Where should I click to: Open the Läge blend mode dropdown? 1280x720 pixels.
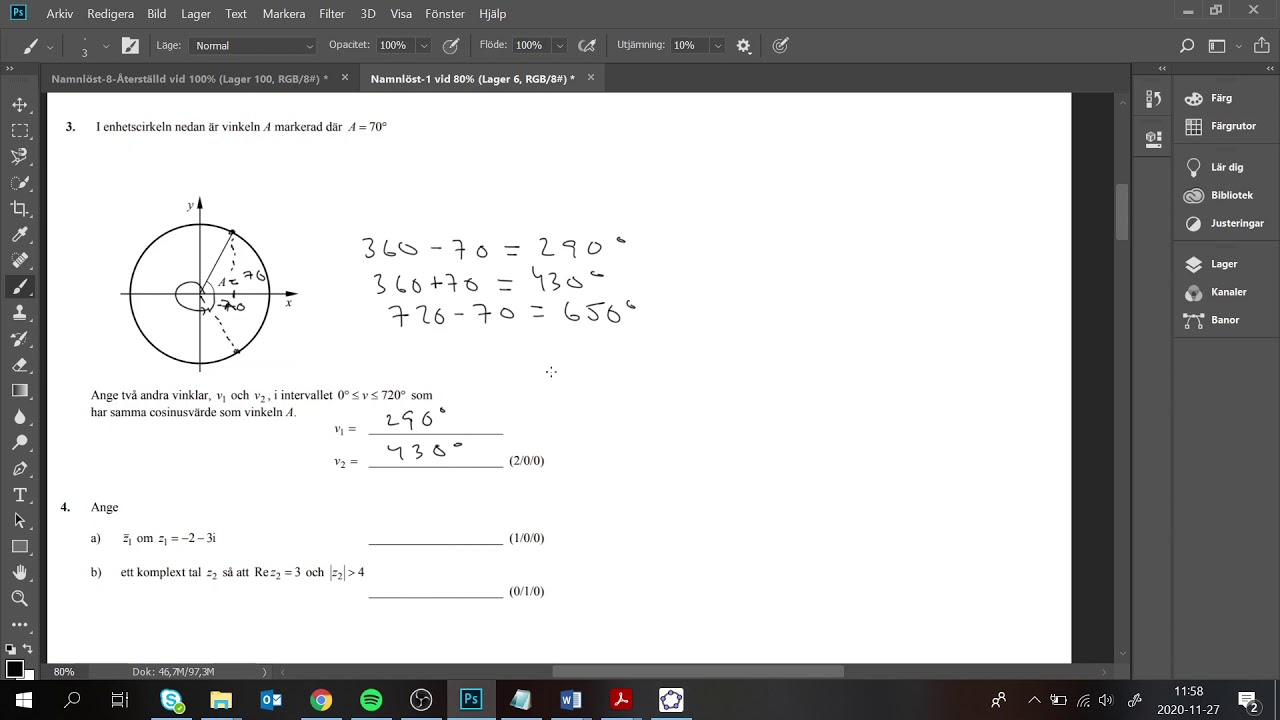(x=253, y=45)
